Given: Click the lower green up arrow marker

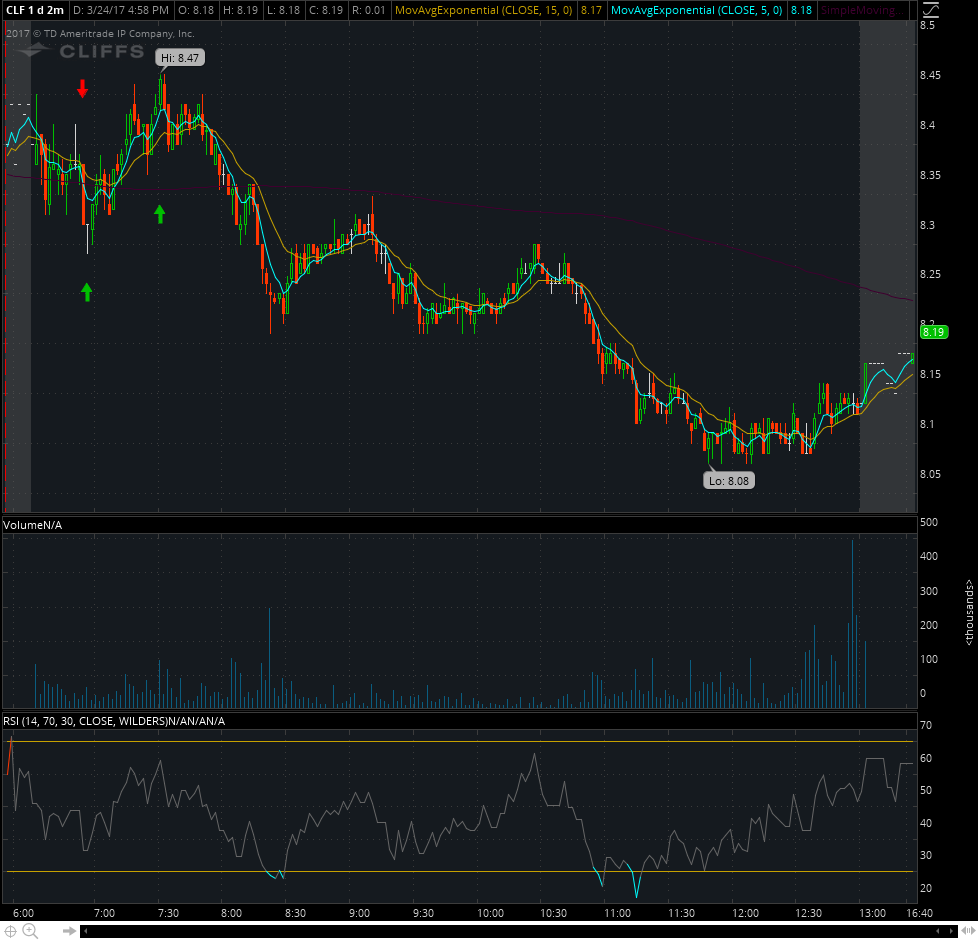Looking at the screenshot, I should pyautogui.click(x=87, y=291).
